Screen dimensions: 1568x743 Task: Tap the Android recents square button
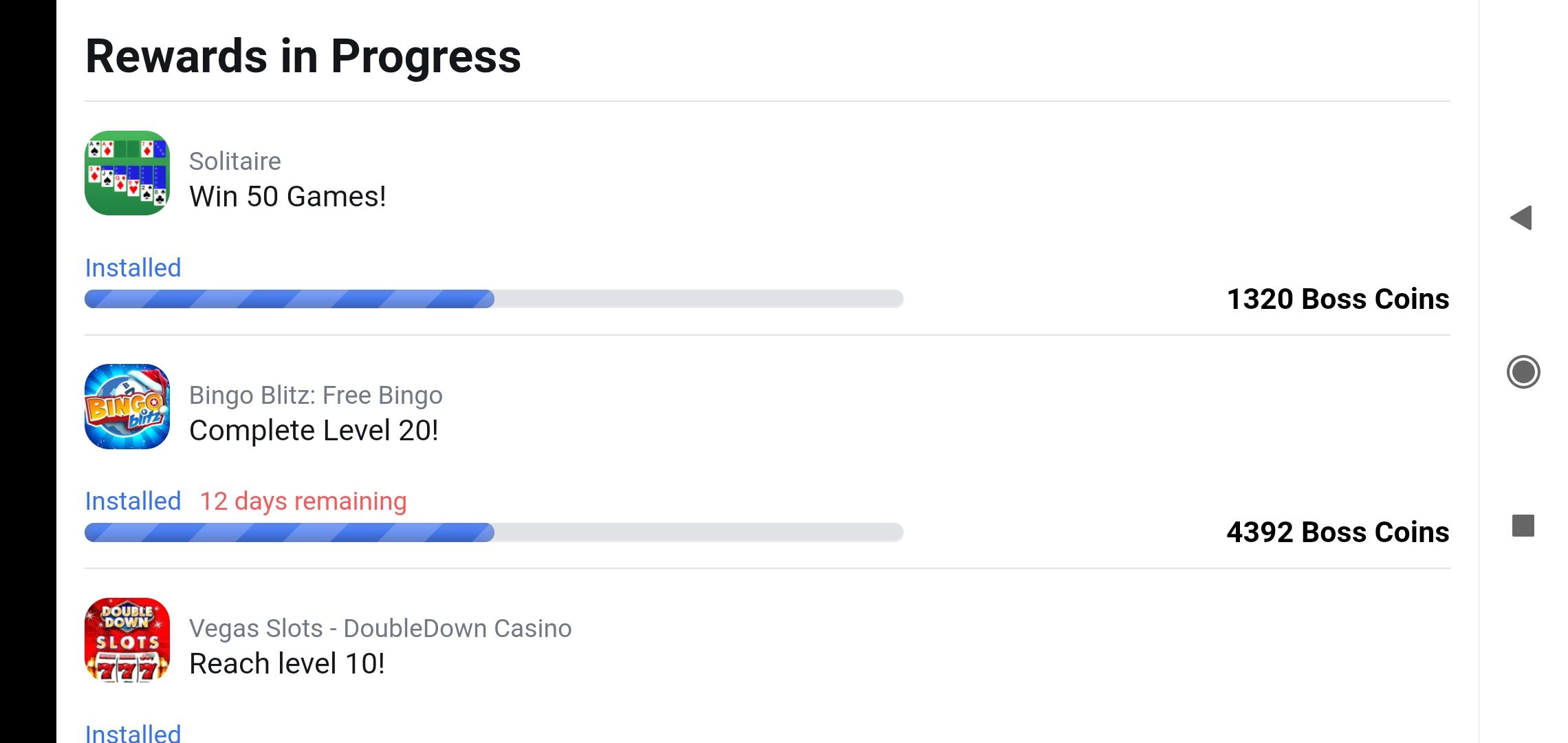(x=1523, y=526)
